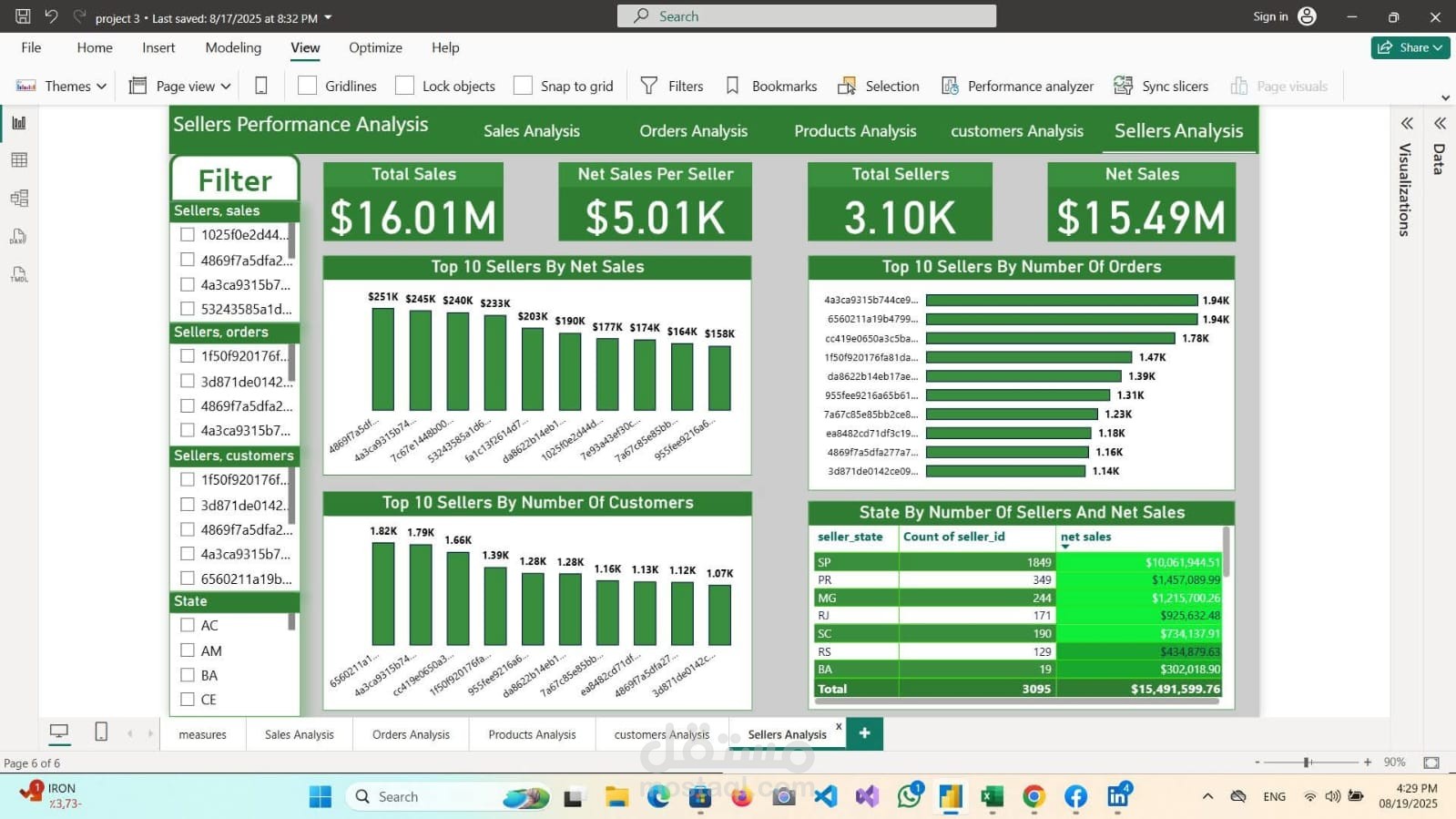Enable the Gridlines checkbox

pos(308,86)
